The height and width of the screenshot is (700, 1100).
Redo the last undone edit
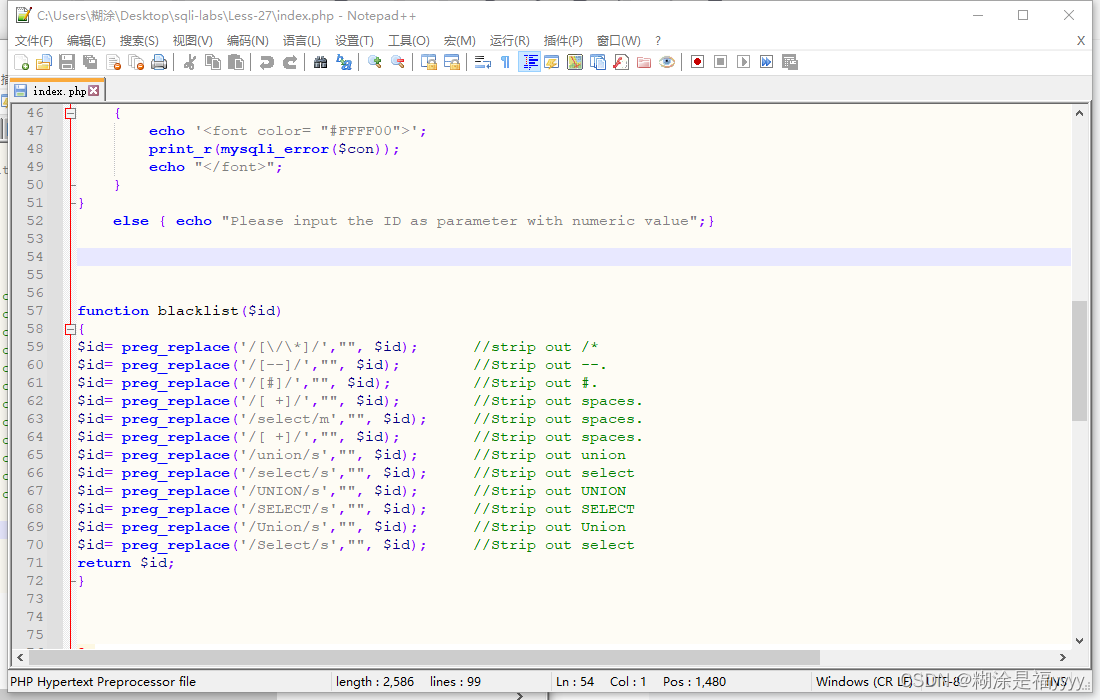tap(290, 62)
